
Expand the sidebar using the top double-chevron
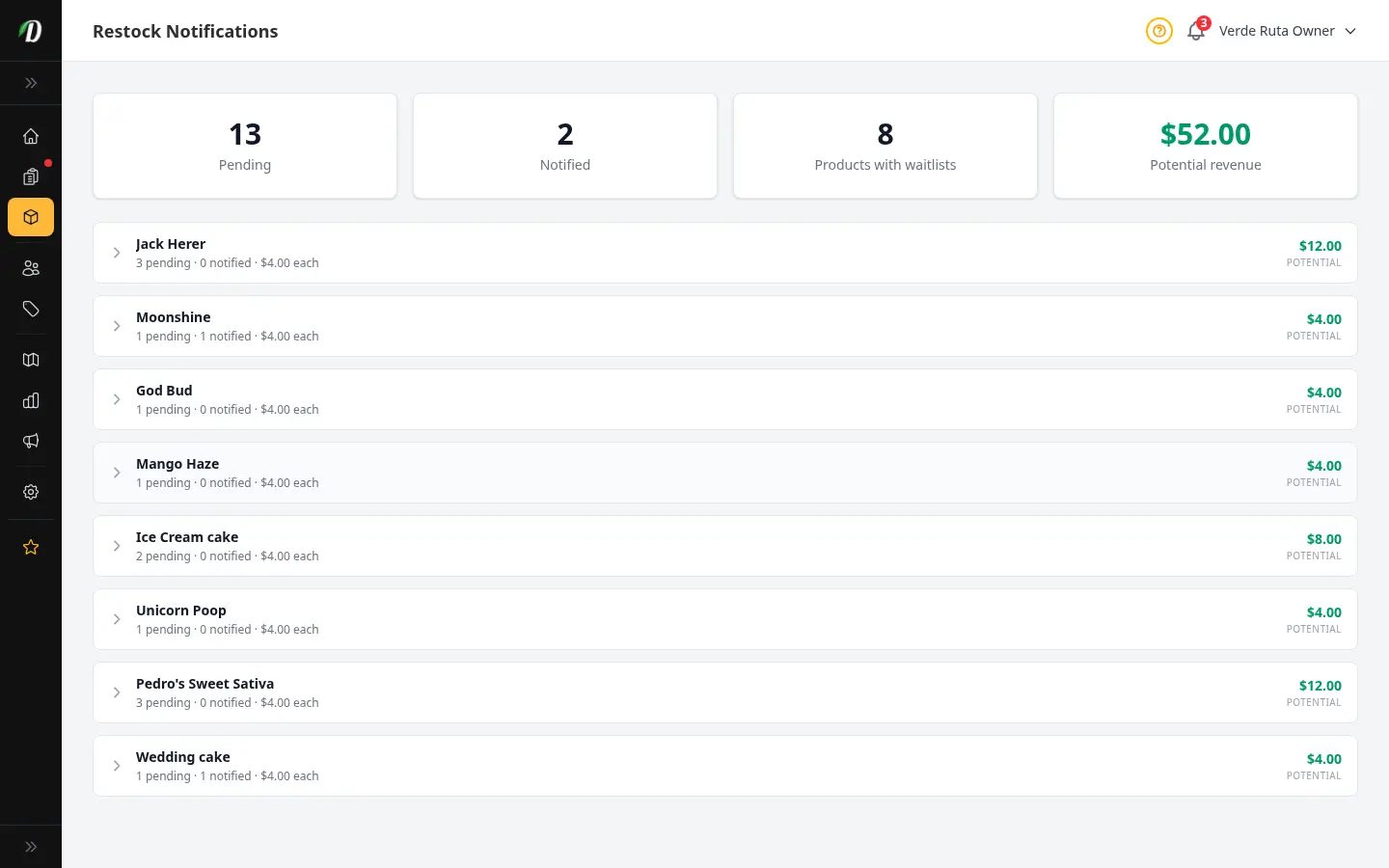pos(31,83)
